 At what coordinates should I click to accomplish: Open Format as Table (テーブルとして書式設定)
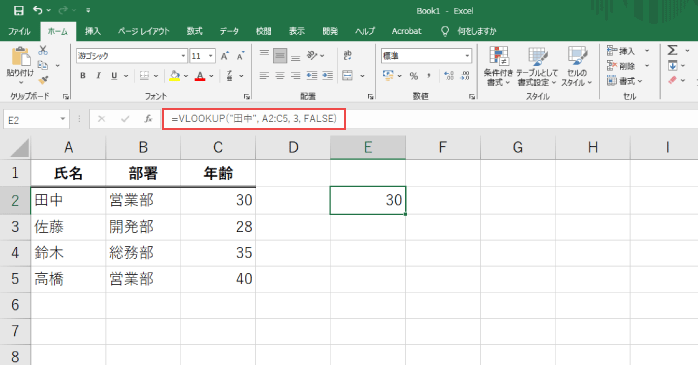[x=537, y=66]
